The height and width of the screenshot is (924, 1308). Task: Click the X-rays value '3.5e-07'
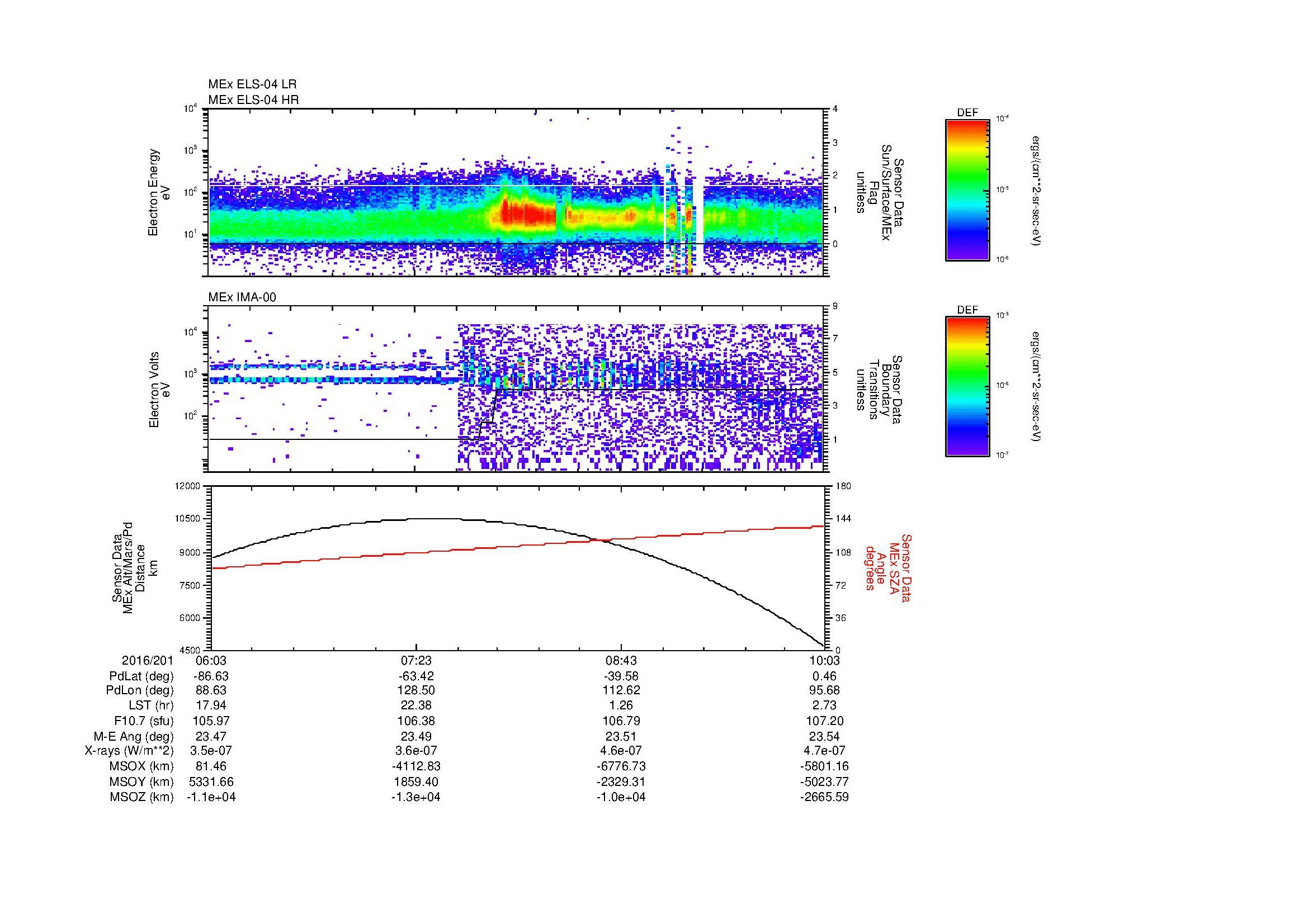click(211, 751)
